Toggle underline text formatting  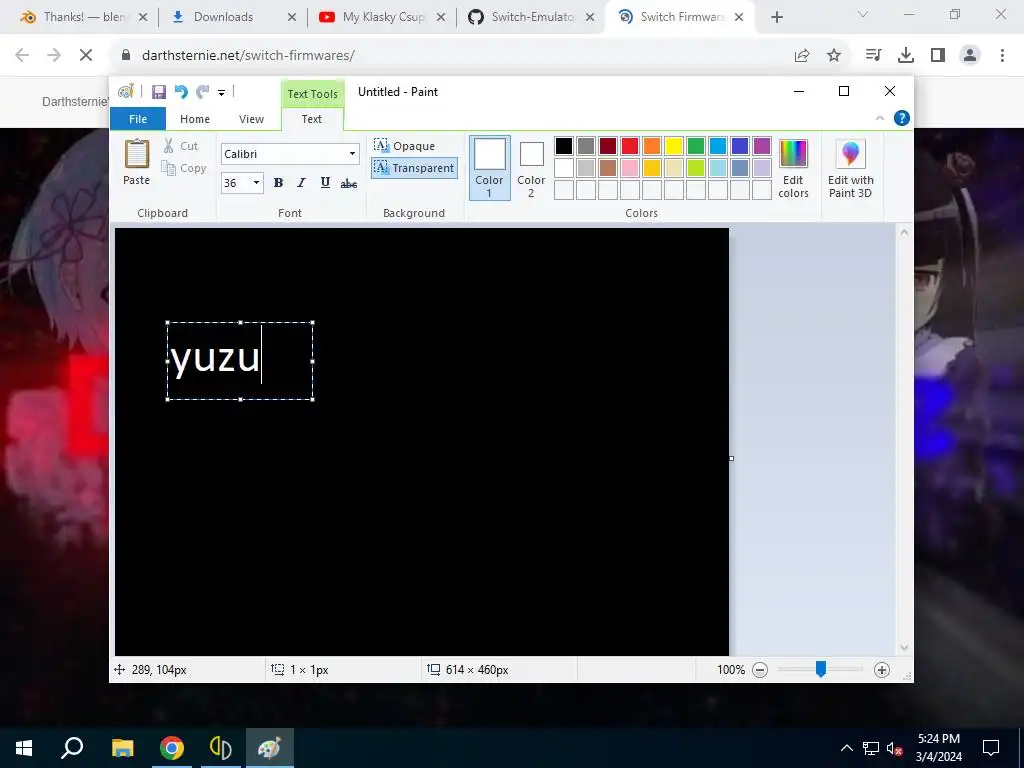(325, 183)
